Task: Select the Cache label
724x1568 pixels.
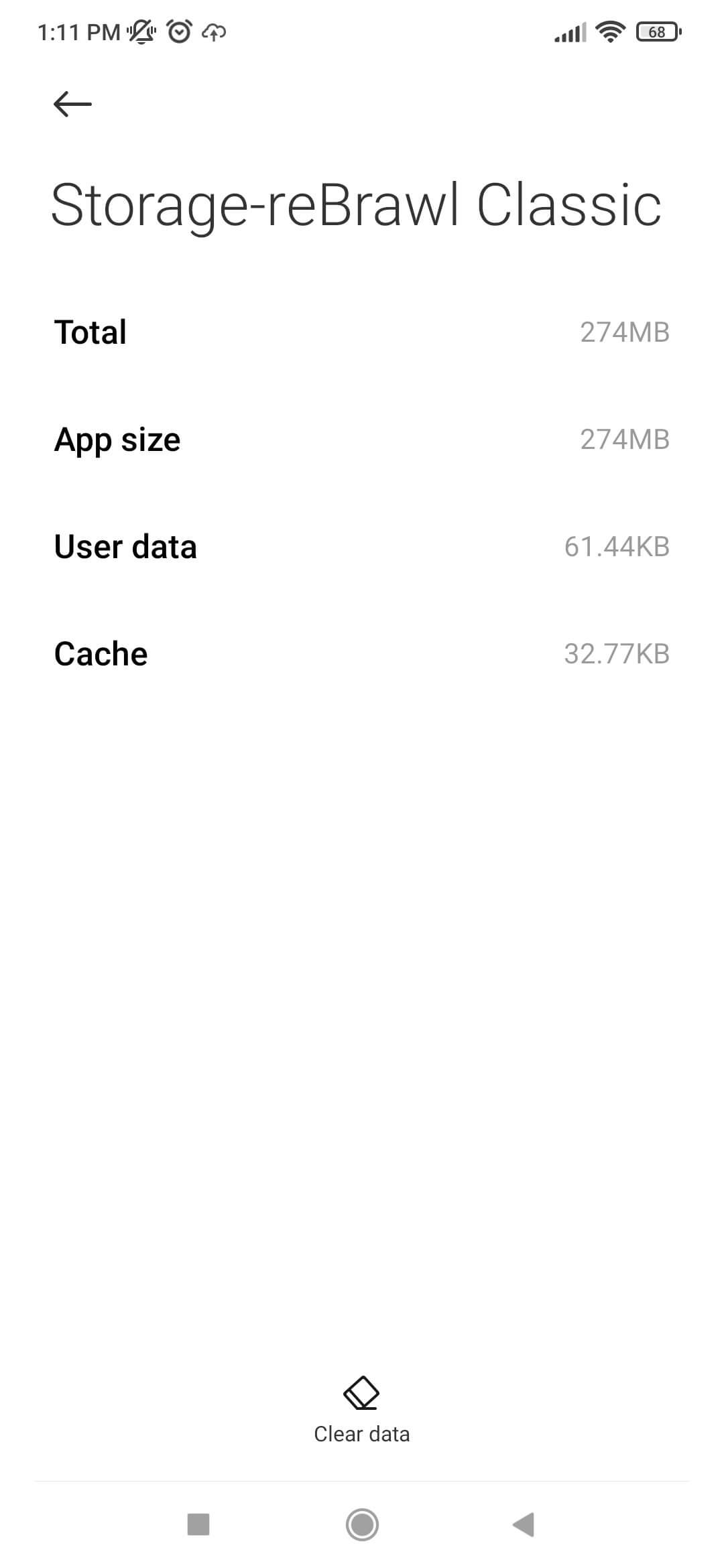Action: (101, 654)
